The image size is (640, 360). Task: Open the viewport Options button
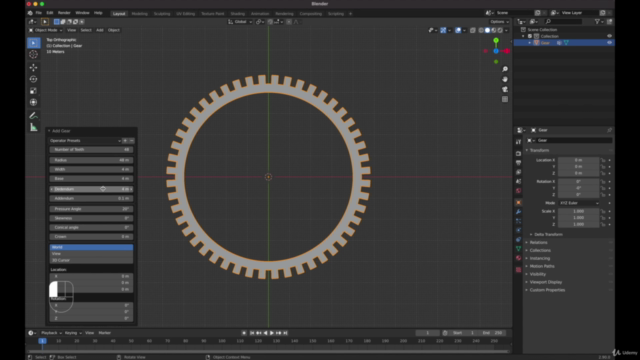coord(499,22)
